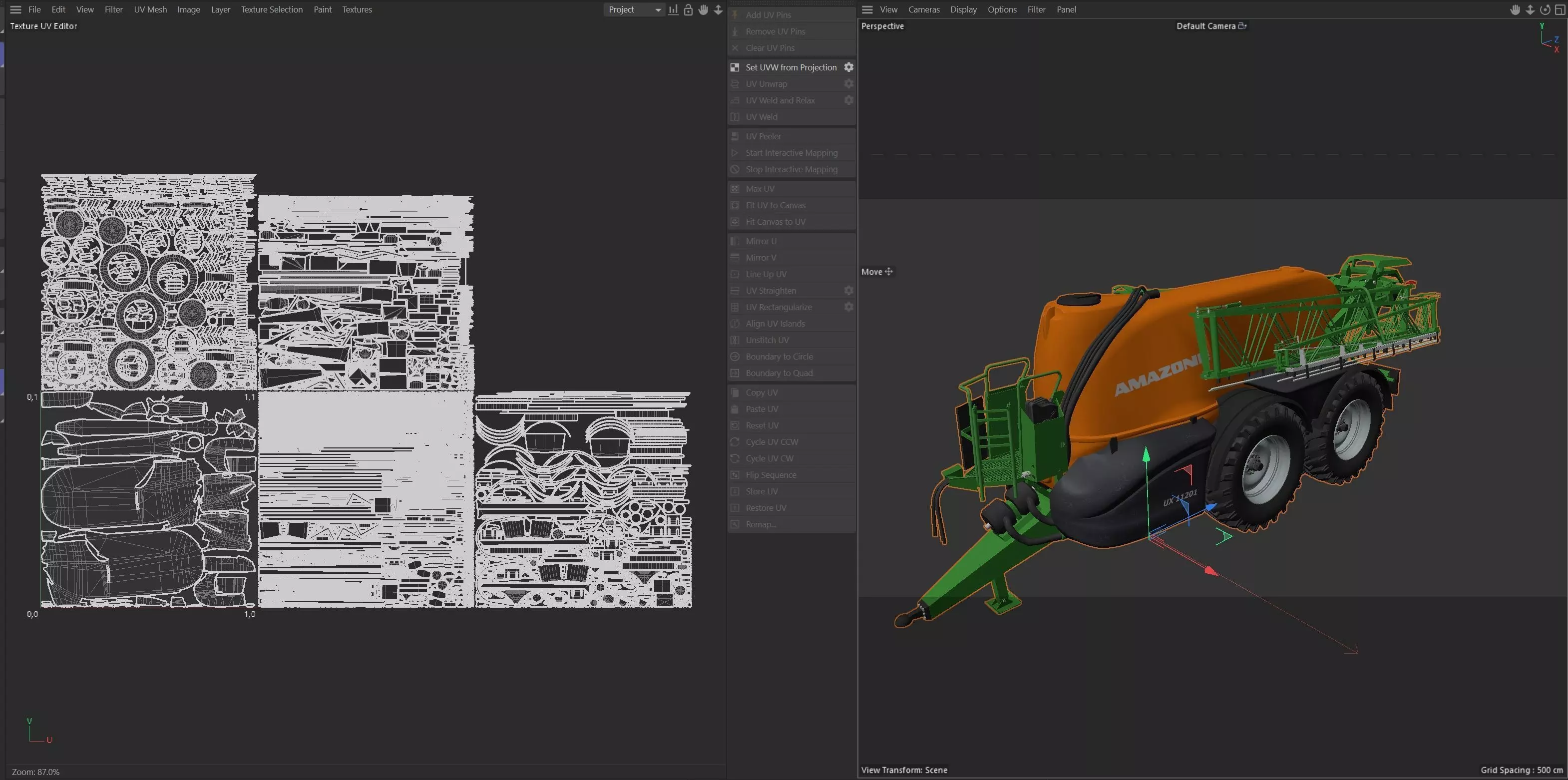Open UV Rectangularize settings gear
The image size is (1568, 780).
[848, 308]
